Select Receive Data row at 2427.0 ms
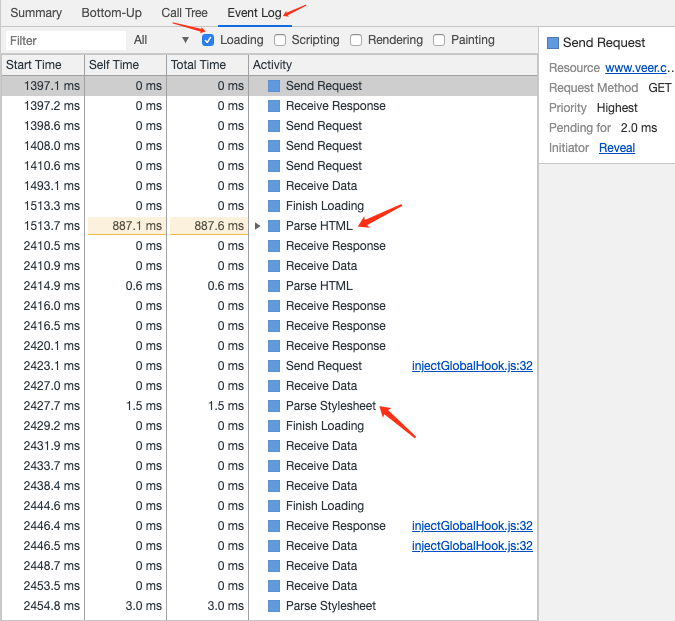 [x=269, y=386]
